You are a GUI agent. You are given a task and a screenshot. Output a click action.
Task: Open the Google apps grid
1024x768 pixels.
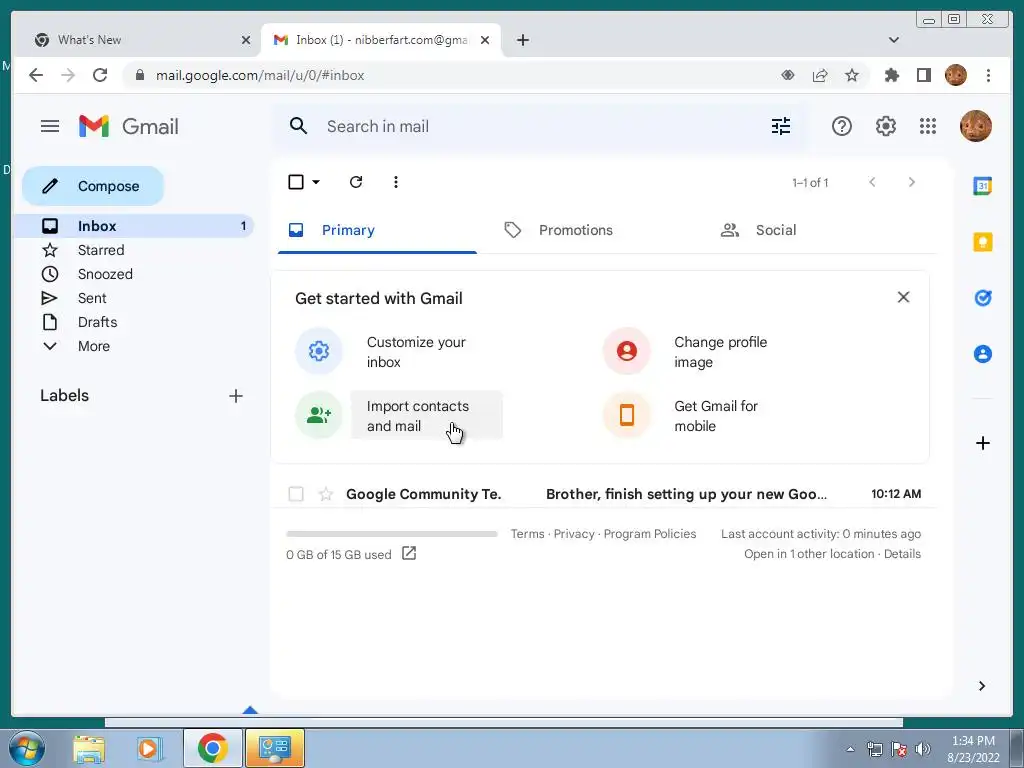tap(928, 126)
